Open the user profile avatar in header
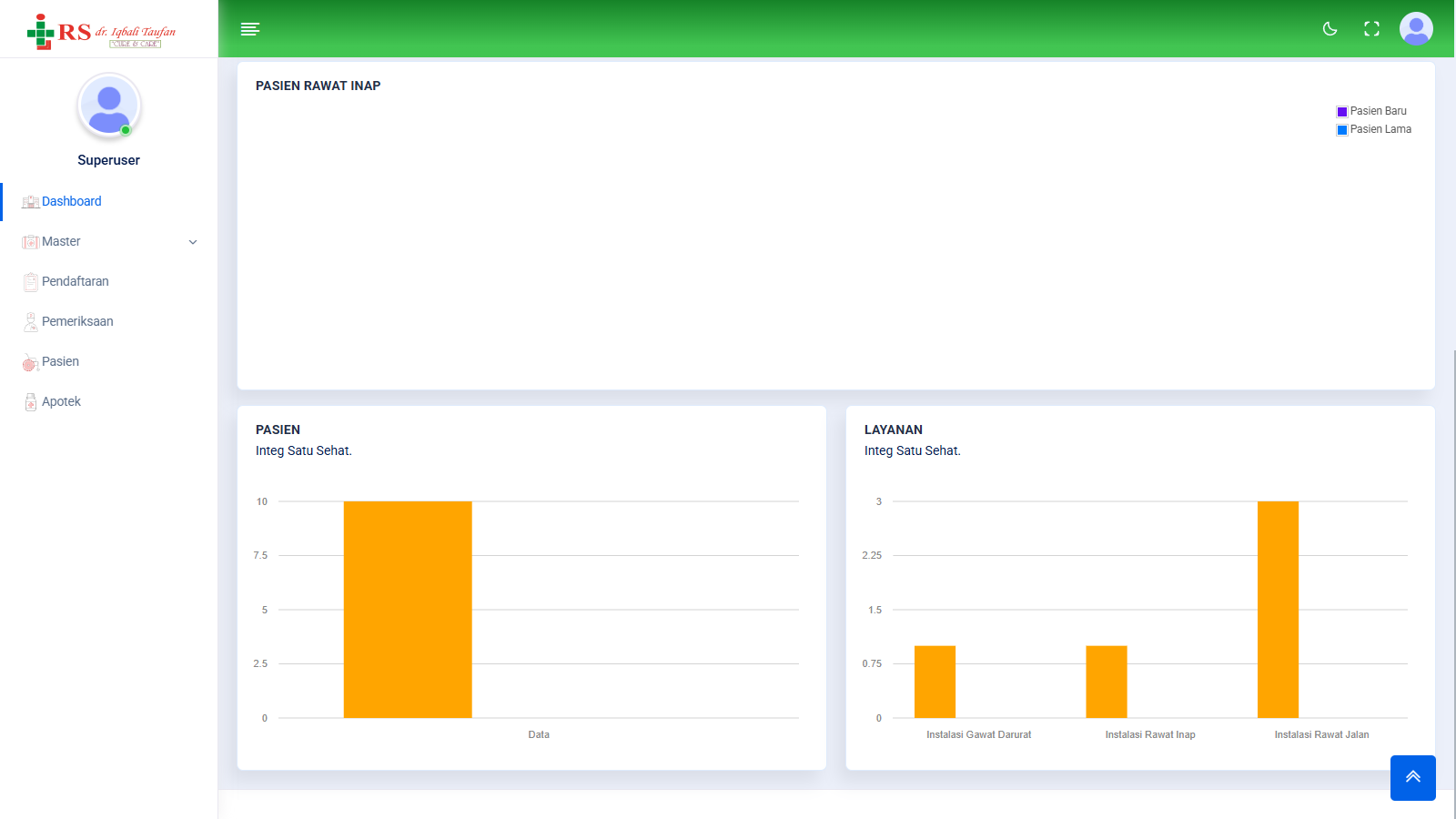This screenshot has height=819, width=1456. 1415,29
